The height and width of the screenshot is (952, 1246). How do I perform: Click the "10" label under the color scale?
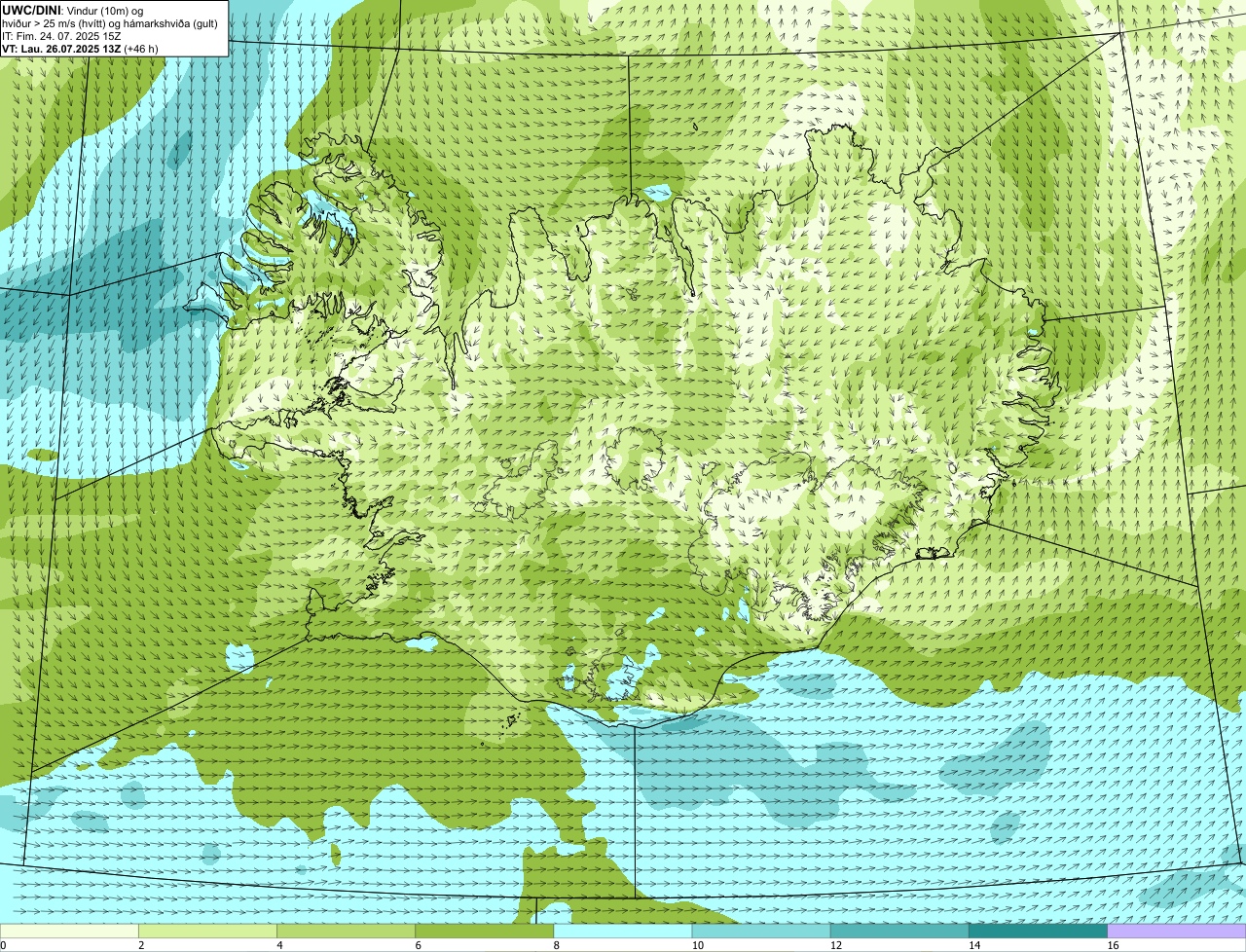(x=697, y=945)
